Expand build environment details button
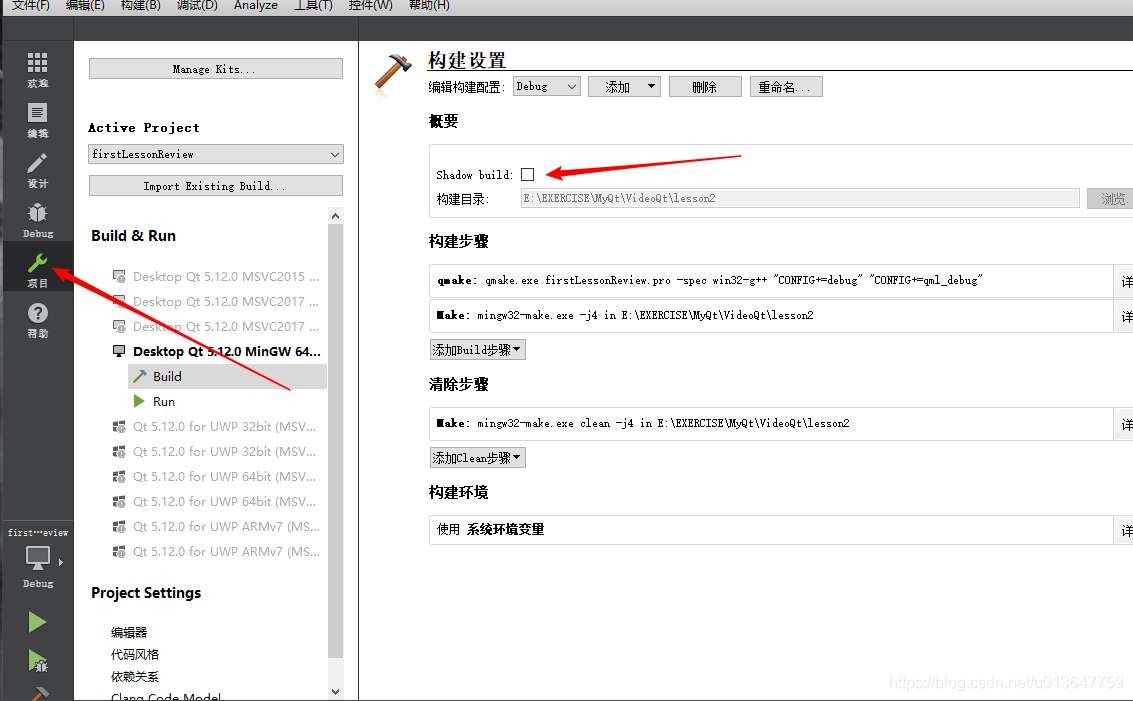This screenshot has width=1133, height=701. [1124, 530]
